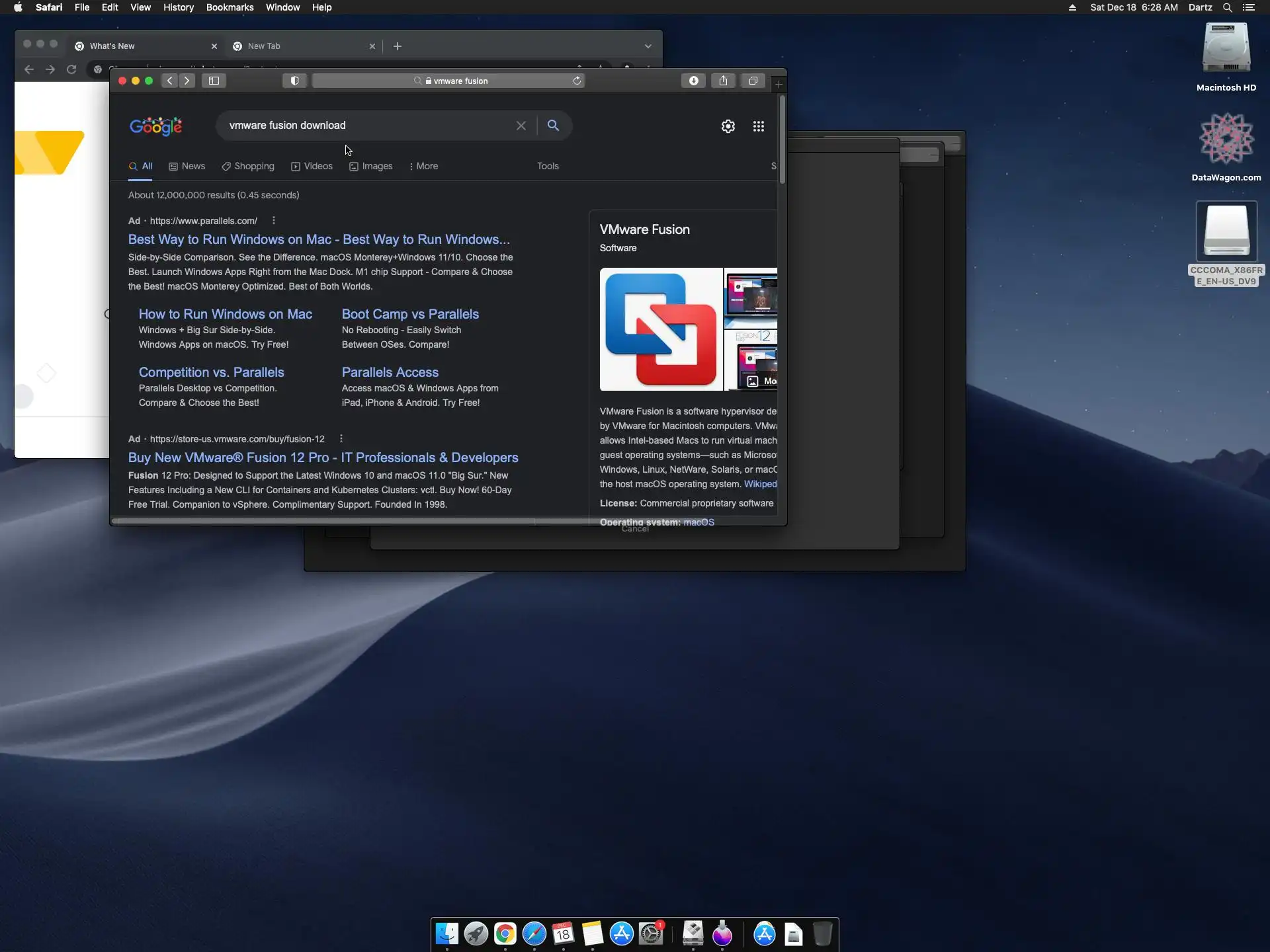Image resolution: width=1270 pixels, height=952 pixels.
Task: Open options dots beside parallels.com ad
Action: 273,221
